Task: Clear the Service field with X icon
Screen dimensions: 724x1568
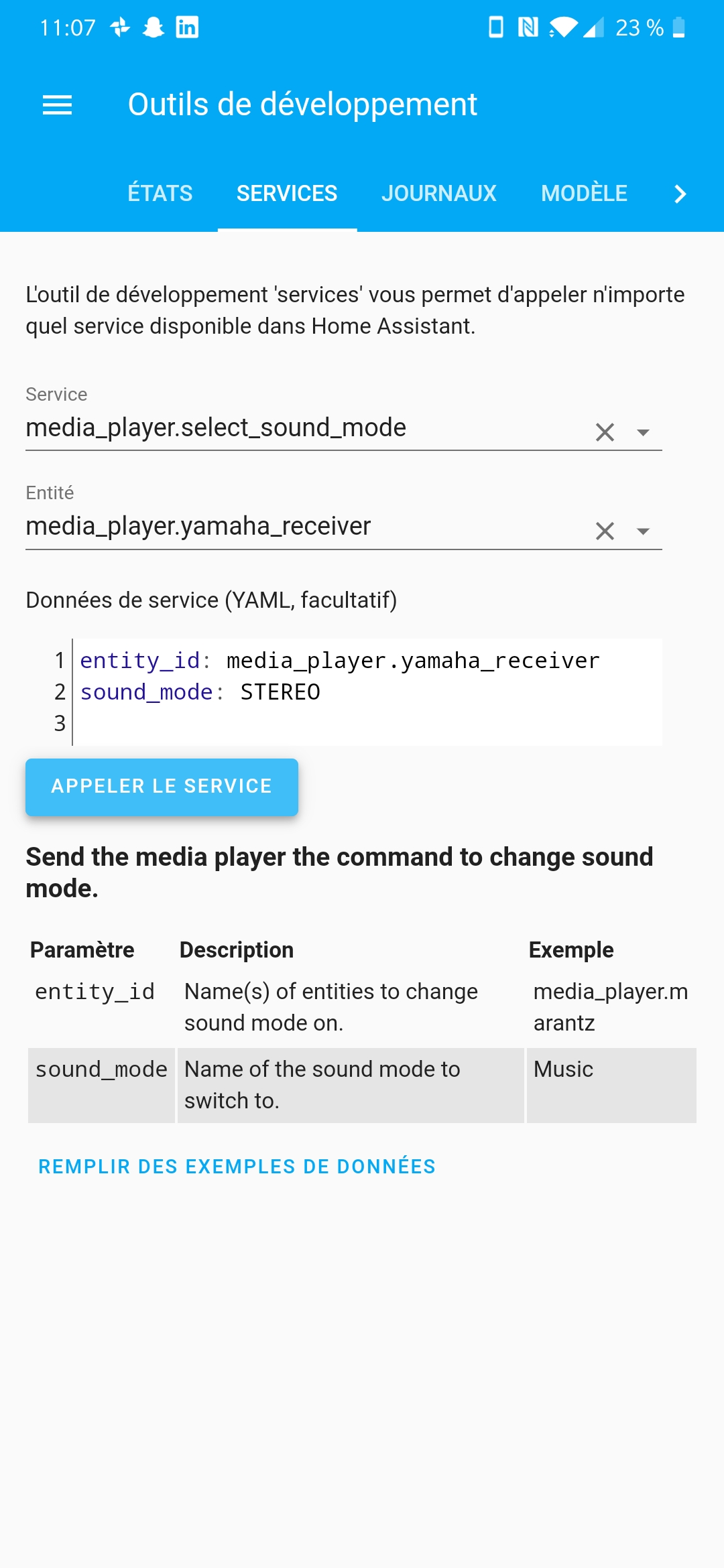Action: pos(605,432)
